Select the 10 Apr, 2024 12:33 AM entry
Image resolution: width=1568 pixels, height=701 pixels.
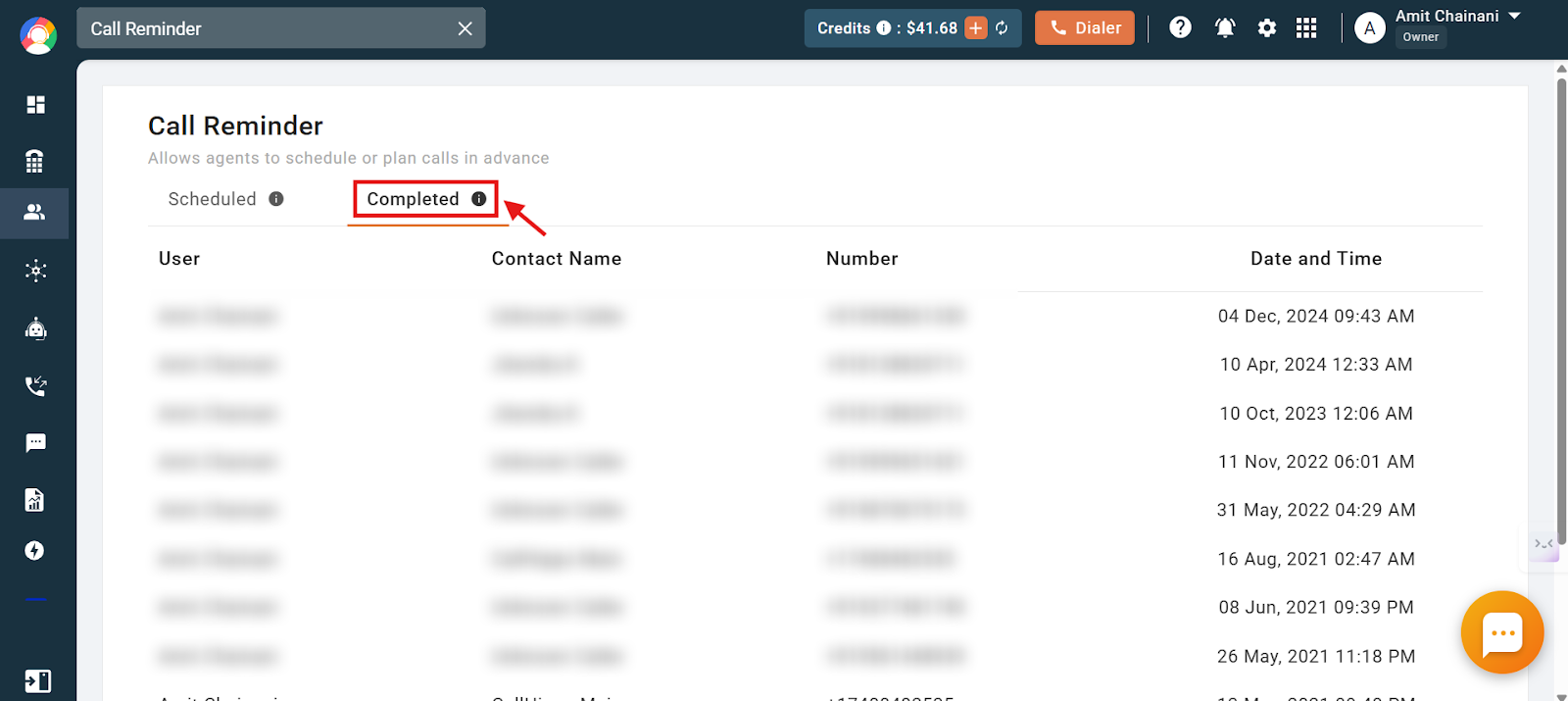1316,365
